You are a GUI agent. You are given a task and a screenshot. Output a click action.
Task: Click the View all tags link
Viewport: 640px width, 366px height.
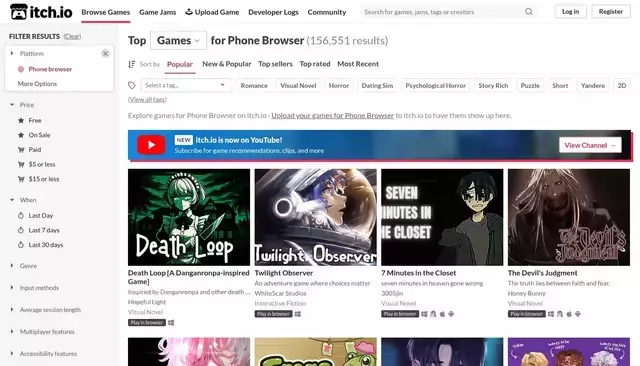tap(147, 99)
